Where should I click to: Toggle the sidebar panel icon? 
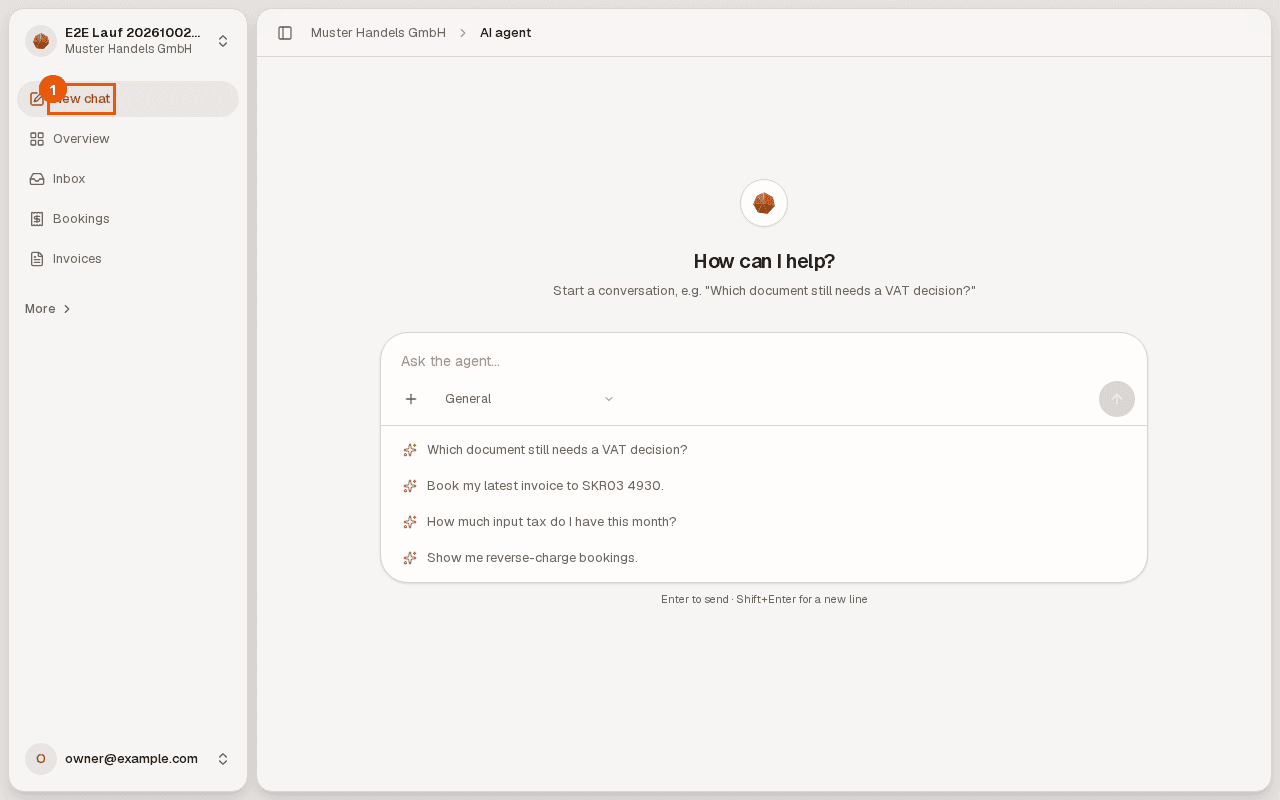[285, 33]
